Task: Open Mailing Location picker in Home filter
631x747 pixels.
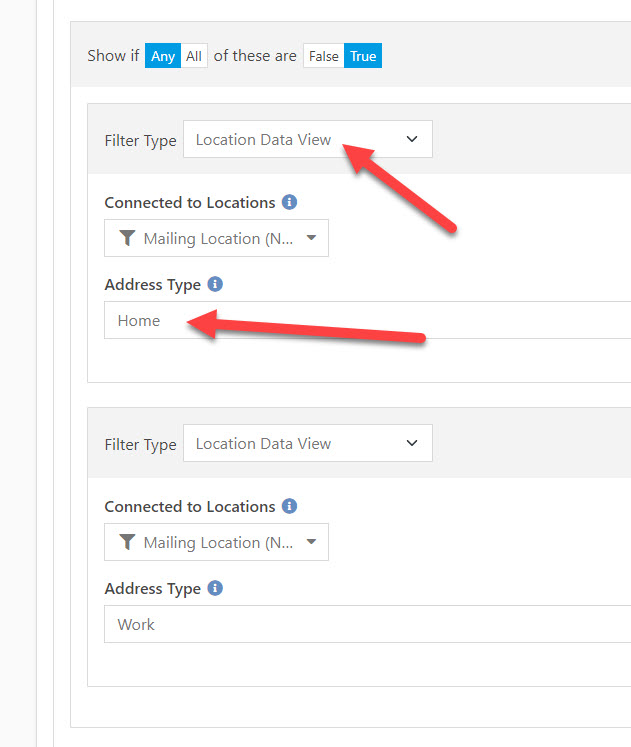Action: coord(216,238)
